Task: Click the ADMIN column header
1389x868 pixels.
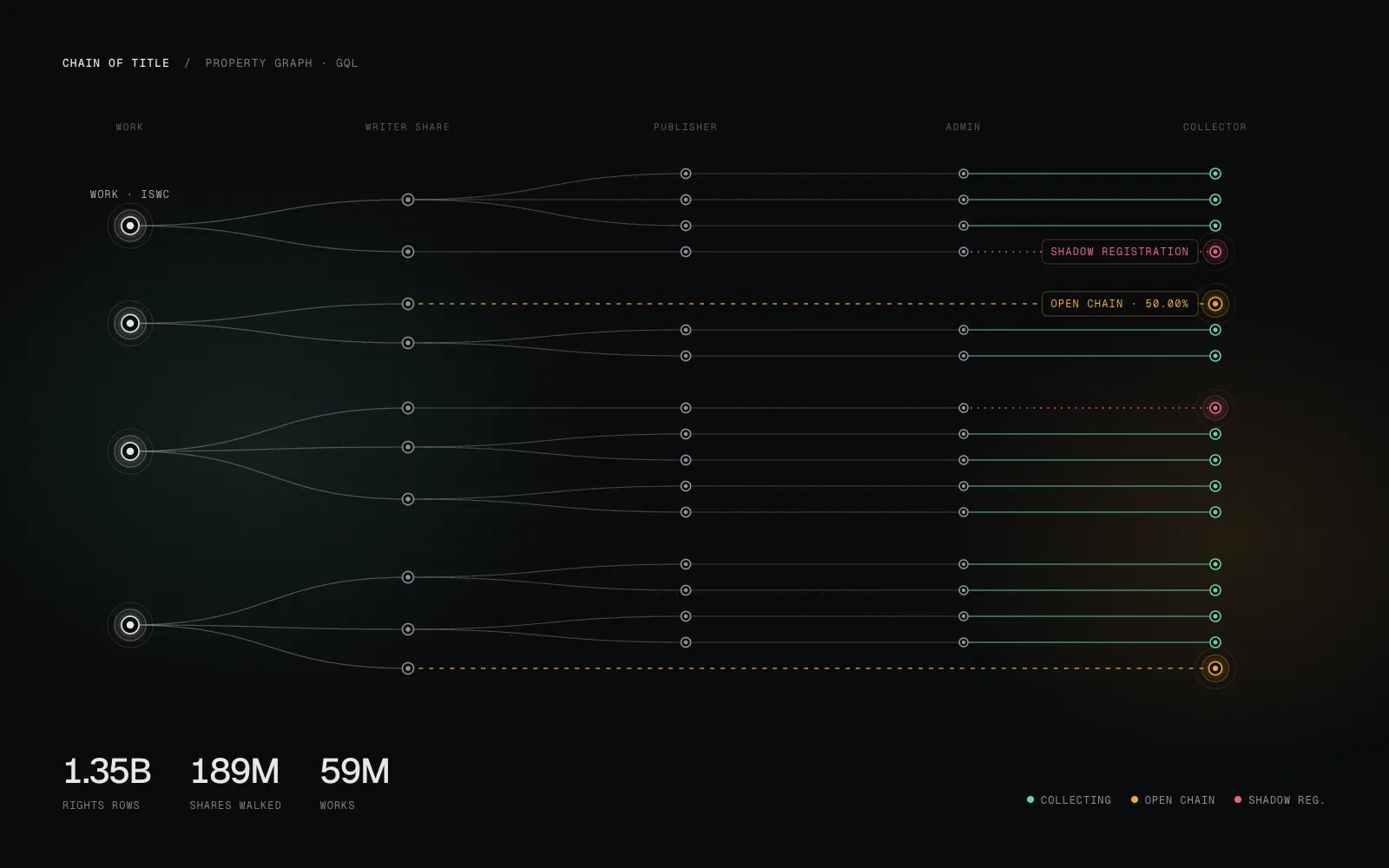Action: pos(964,127)
